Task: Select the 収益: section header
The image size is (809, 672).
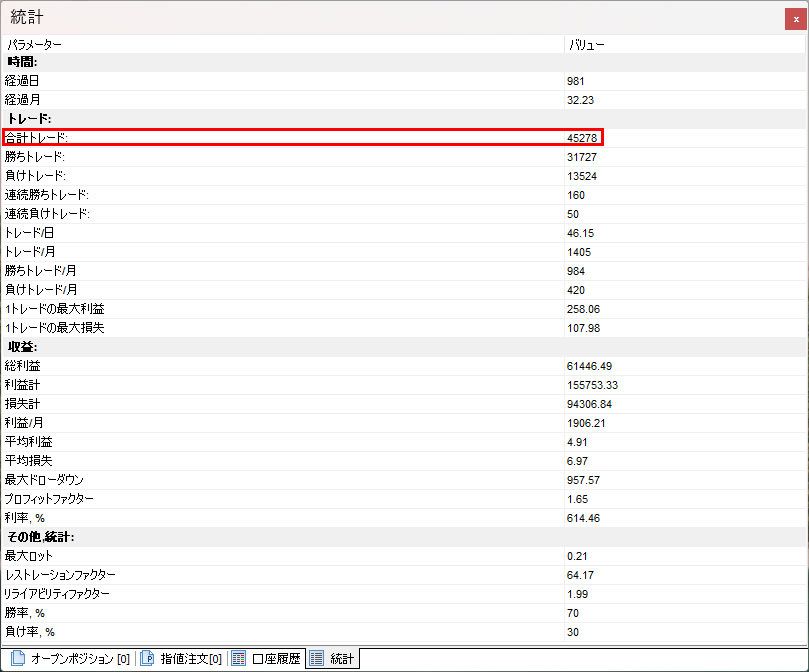Action: [22, 347]
